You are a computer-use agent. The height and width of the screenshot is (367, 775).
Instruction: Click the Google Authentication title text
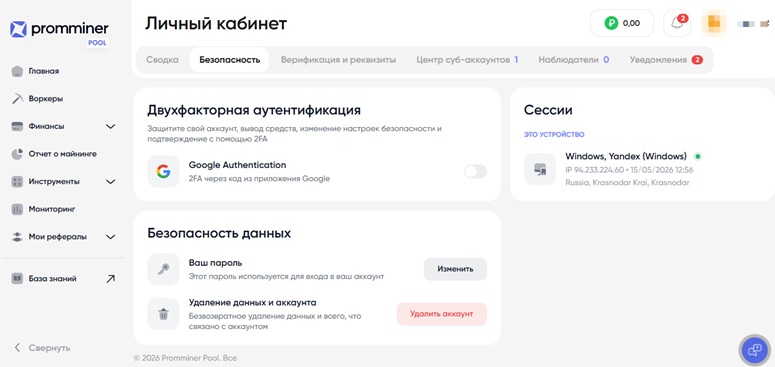click(x=237, y=165)
